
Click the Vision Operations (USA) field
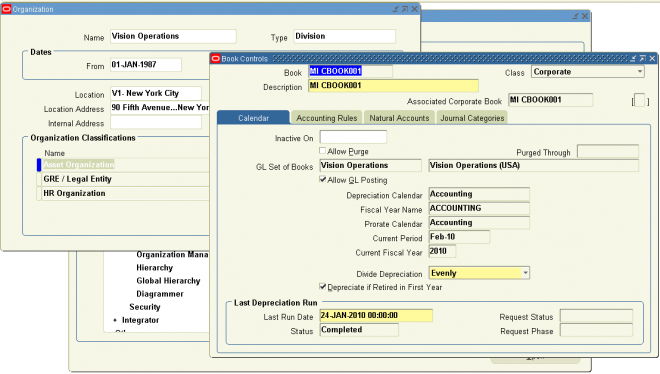533,165
